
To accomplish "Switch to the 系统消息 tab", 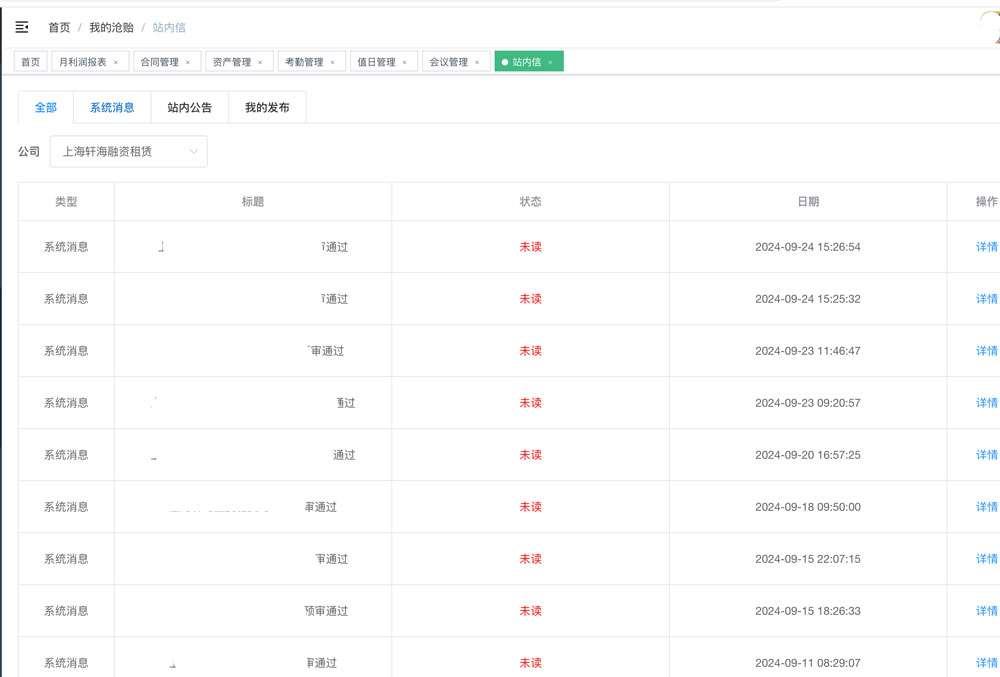I will [x=112, y=107].
